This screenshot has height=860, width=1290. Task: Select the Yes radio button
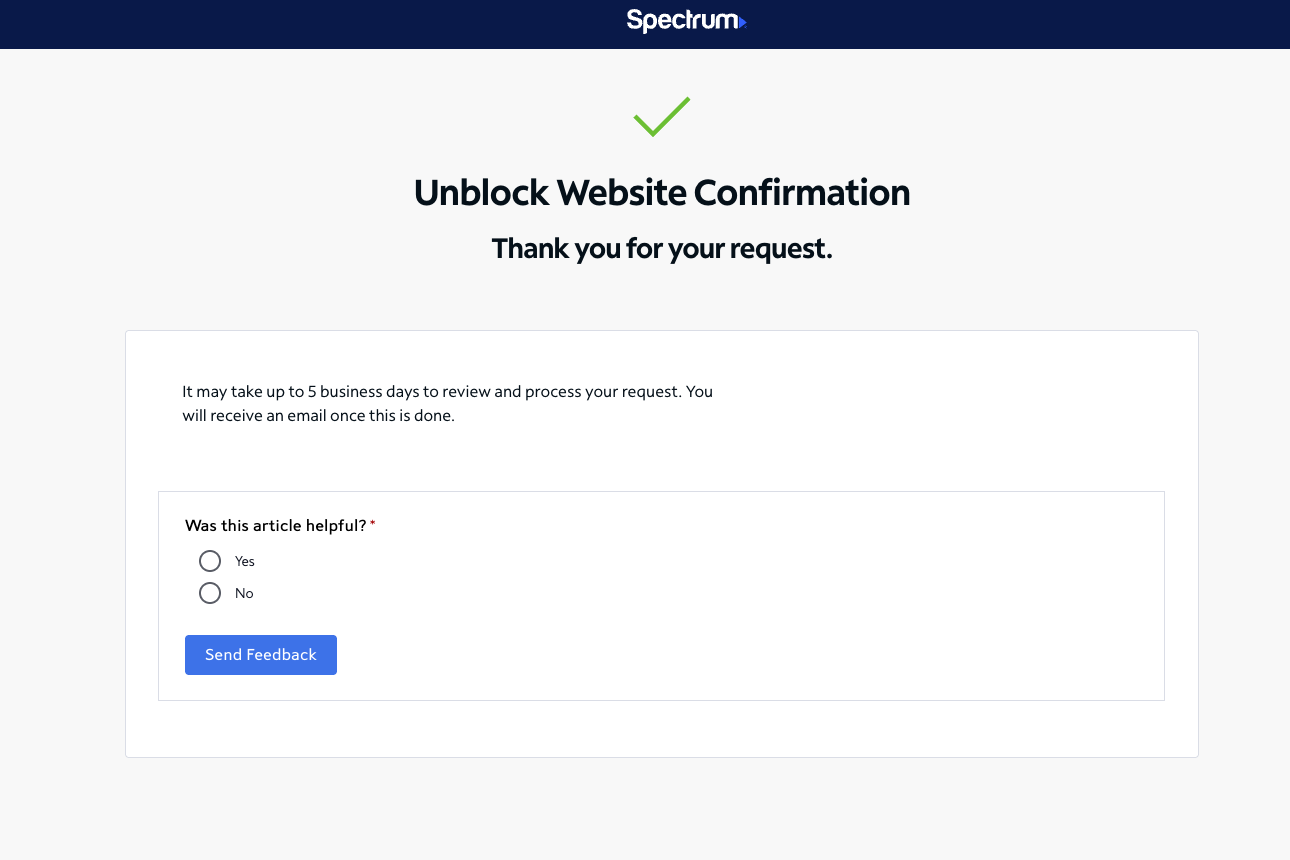pyautogui.click(x=210, y=561)
